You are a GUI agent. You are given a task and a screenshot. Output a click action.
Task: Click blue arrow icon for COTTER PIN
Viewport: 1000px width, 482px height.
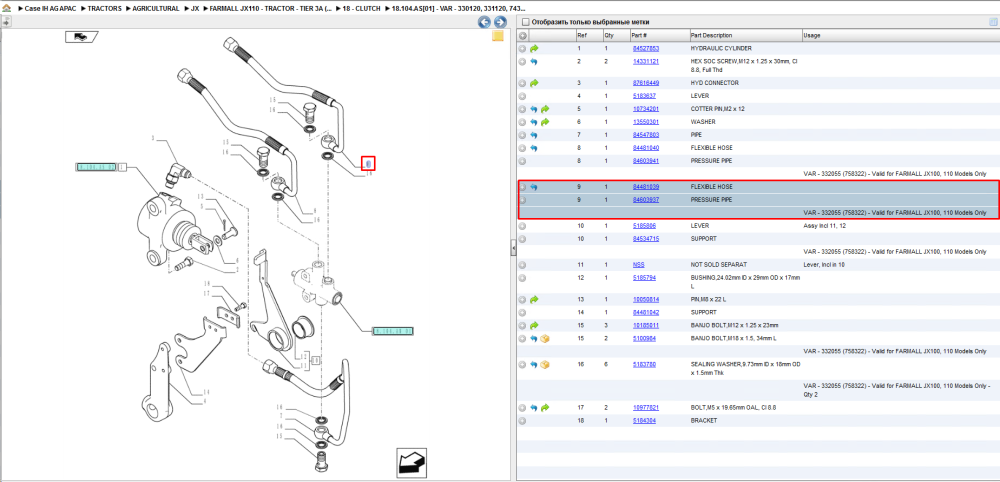tap(534, 109)
